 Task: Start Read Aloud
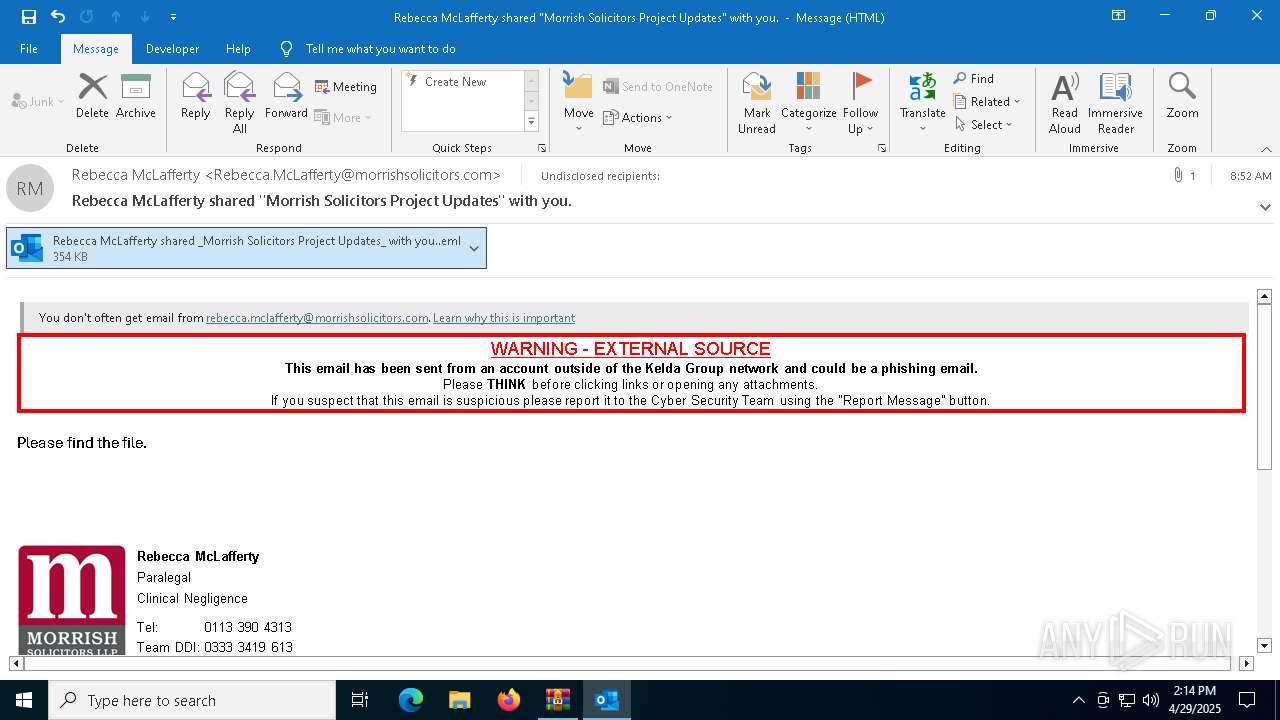tap(1065, 102)
